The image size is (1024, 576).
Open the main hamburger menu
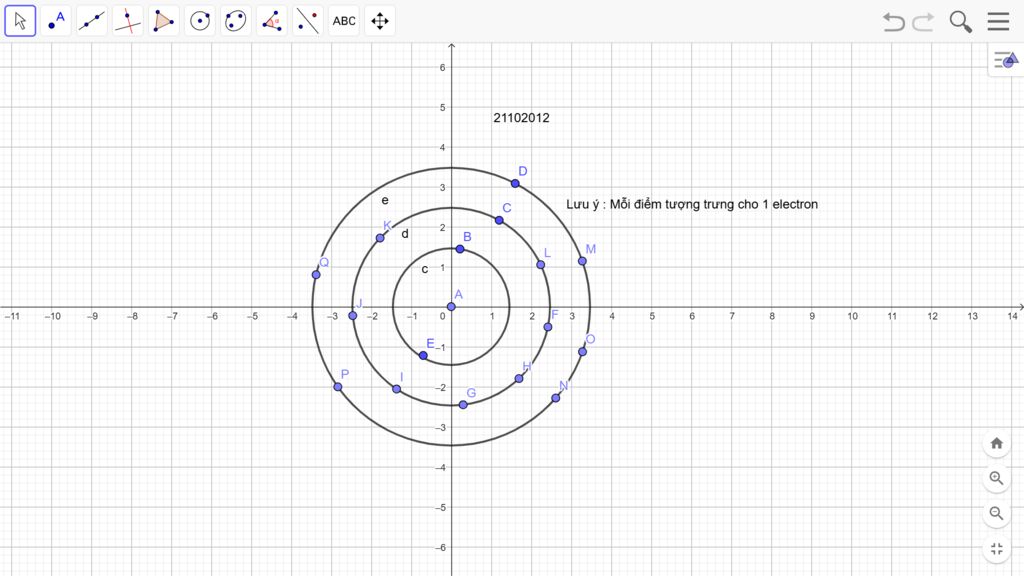pyautogui.click(x=998, y=22)
